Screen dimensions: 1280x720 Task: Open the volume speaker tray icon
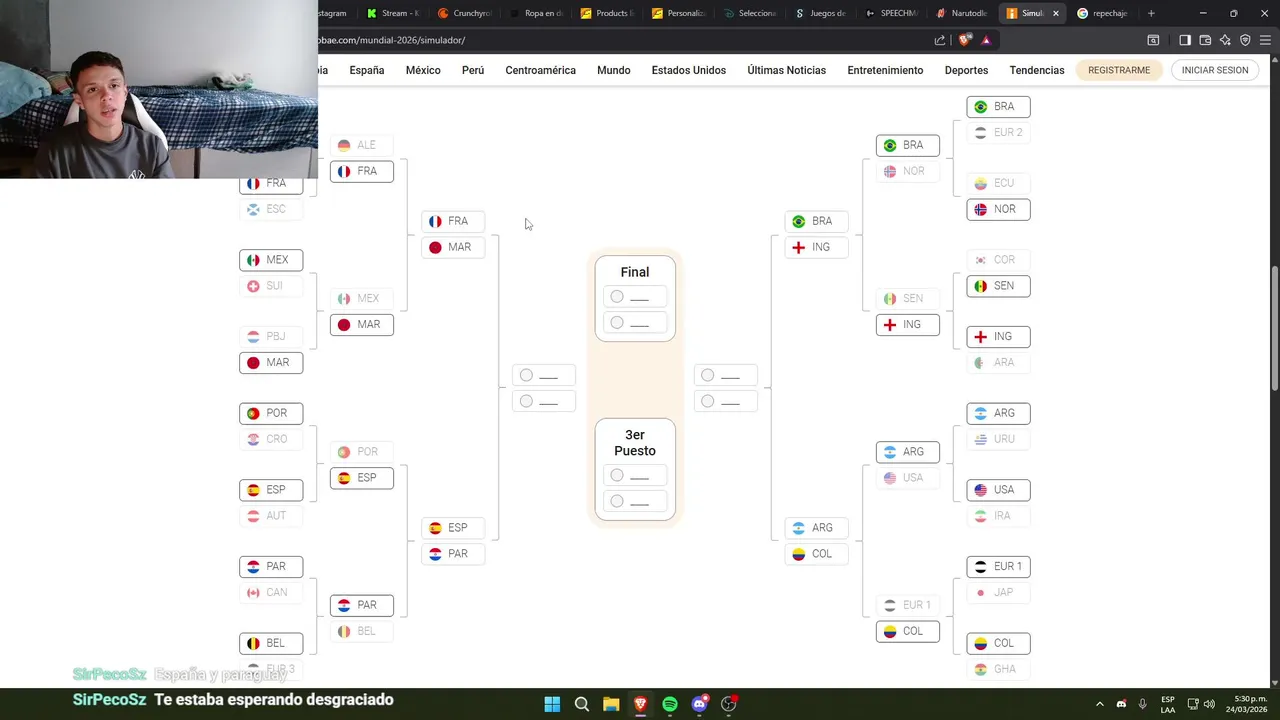click(x=1209, y=704)
